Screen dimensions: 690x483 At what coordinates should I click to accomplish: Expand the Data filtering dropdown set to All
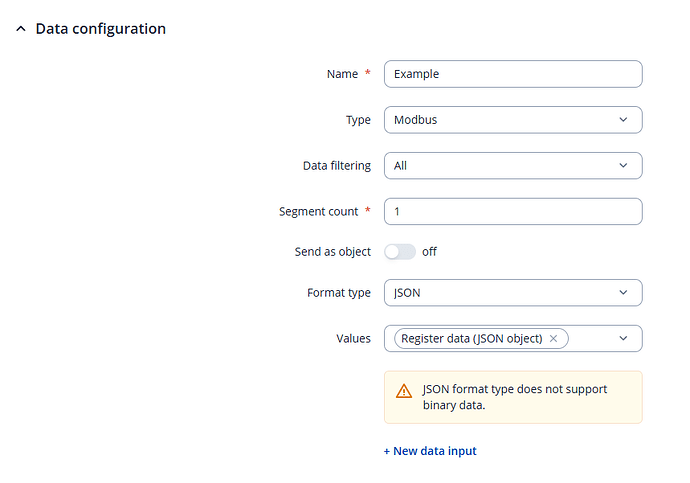pos(512,166)
